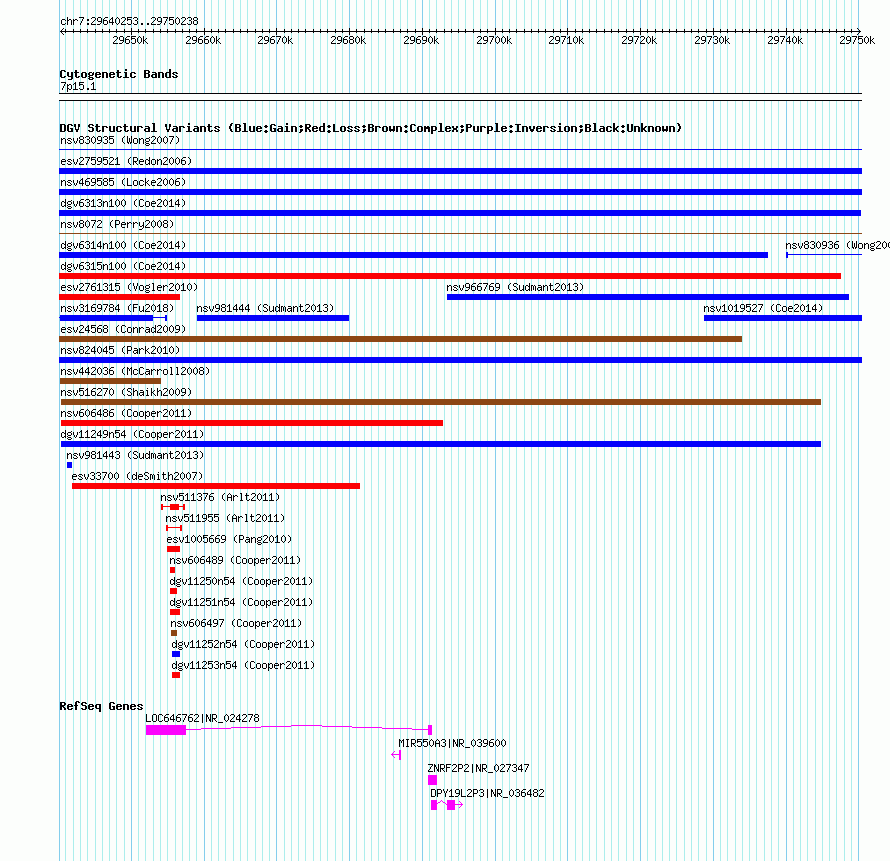Click the chr7:29640253..29750238 coordinate label

(x=129, y=21)
